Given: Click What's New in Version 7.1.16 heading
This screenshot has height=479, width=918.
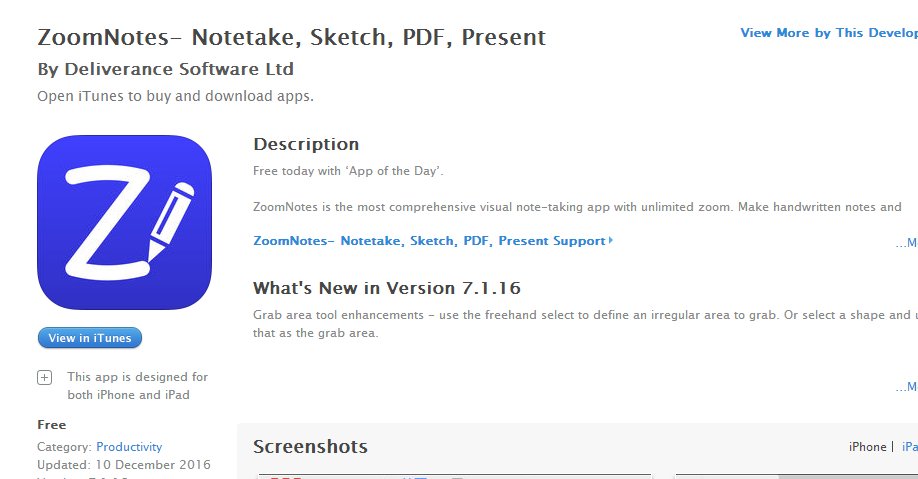Looking at the screenshot, I should pos(387,288).
